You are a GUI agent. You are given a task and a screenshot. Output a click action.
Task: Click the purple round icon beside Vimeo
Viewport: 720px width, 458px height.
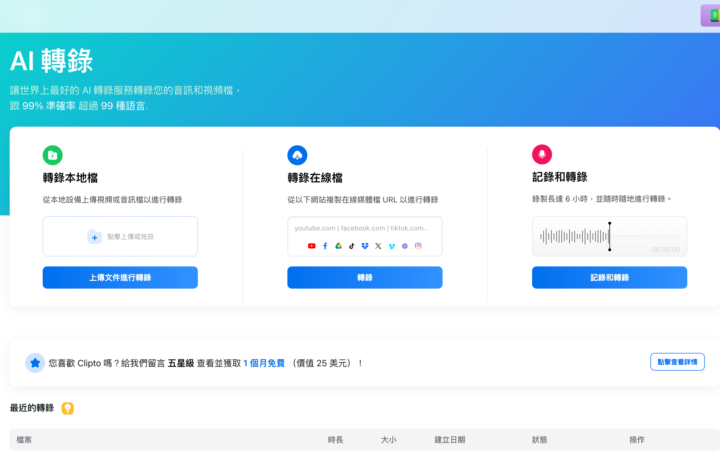coord(405,246)
